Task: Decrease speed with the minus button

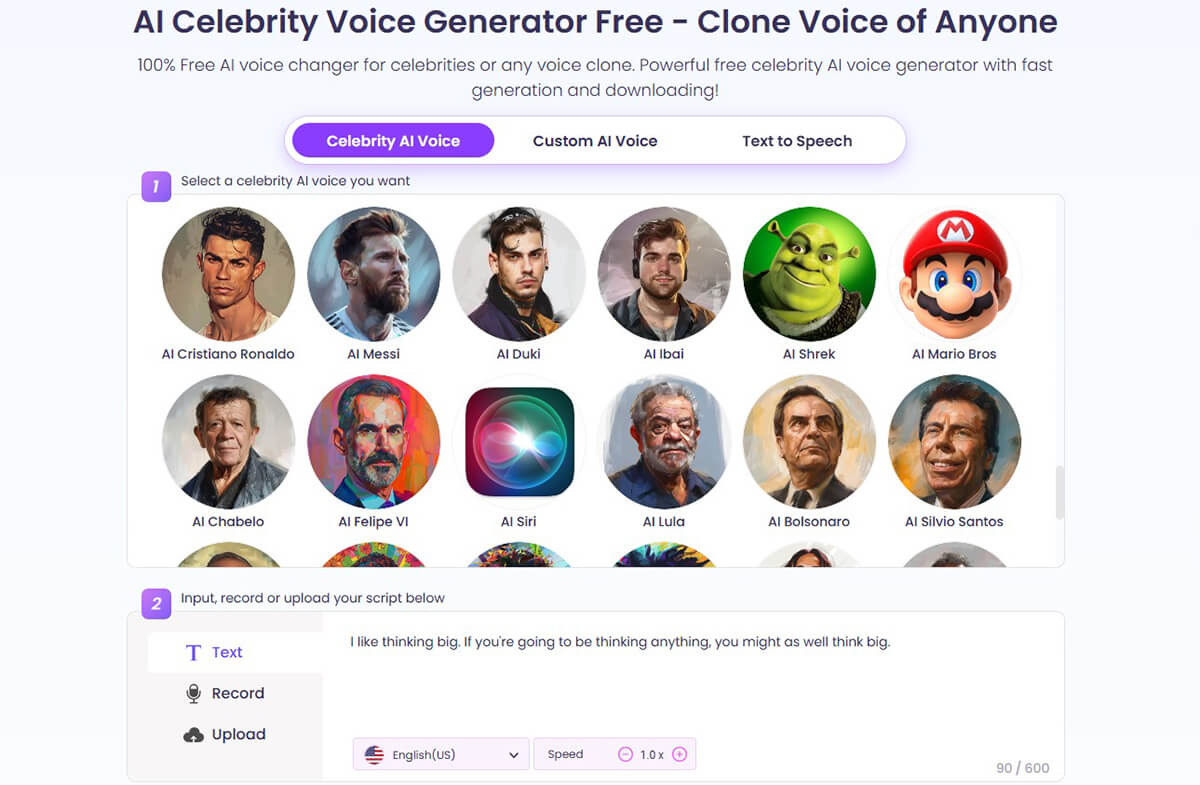Action: tap(625, 755)
